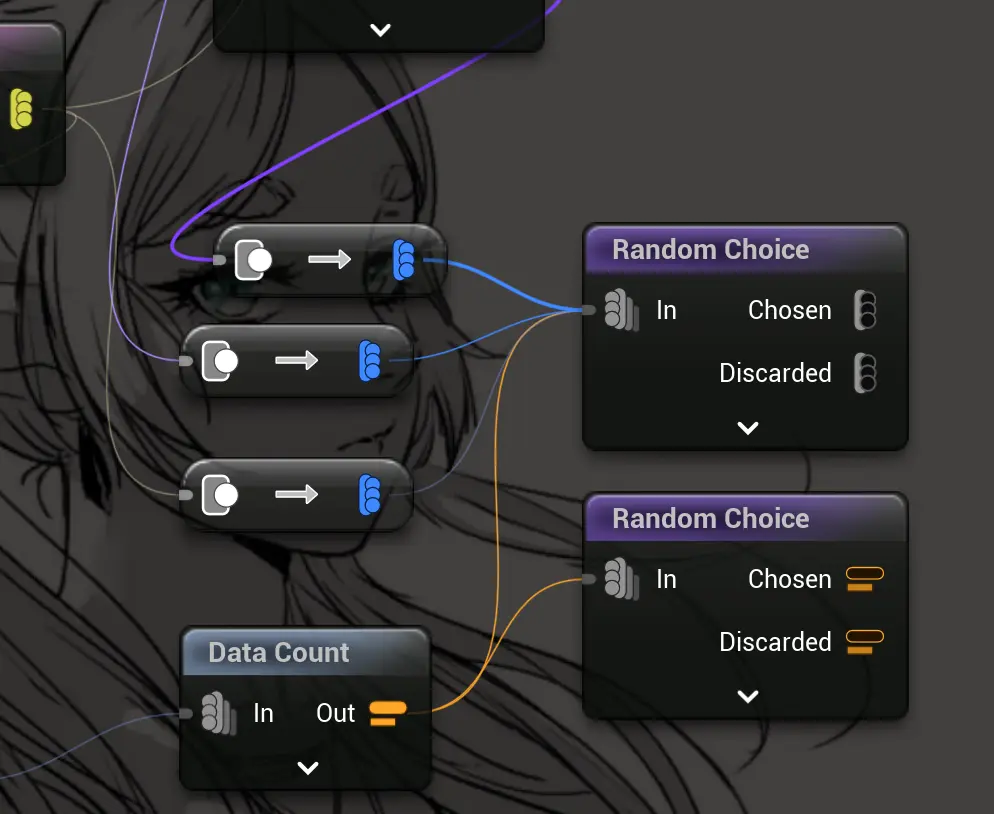Click the Data Count orange Out pin

coord(387,713)
